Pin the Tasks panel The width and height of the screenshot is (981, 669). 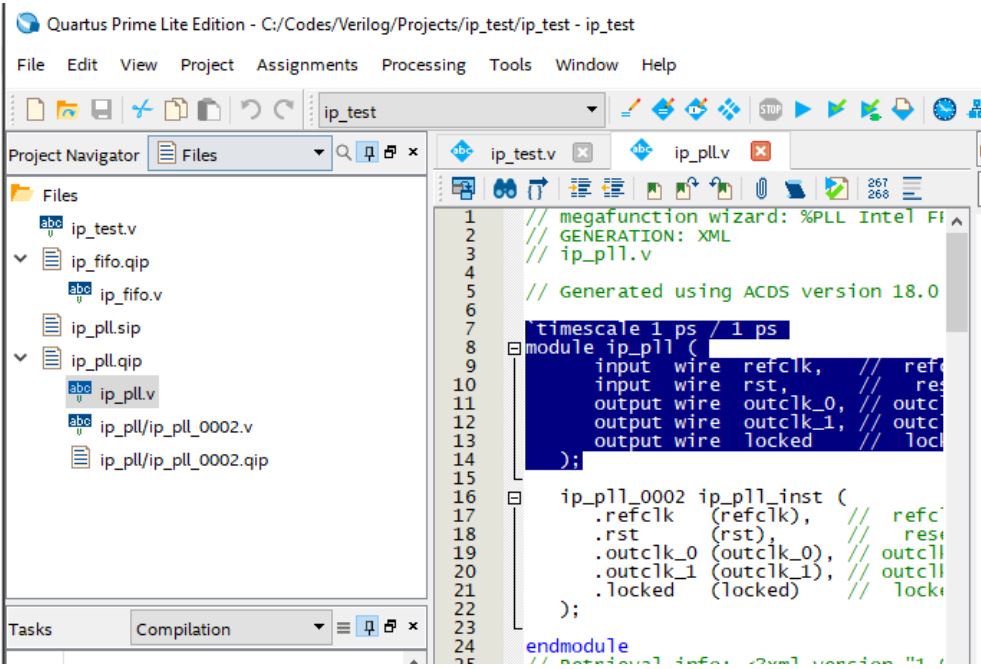click(x=369, y=626)
